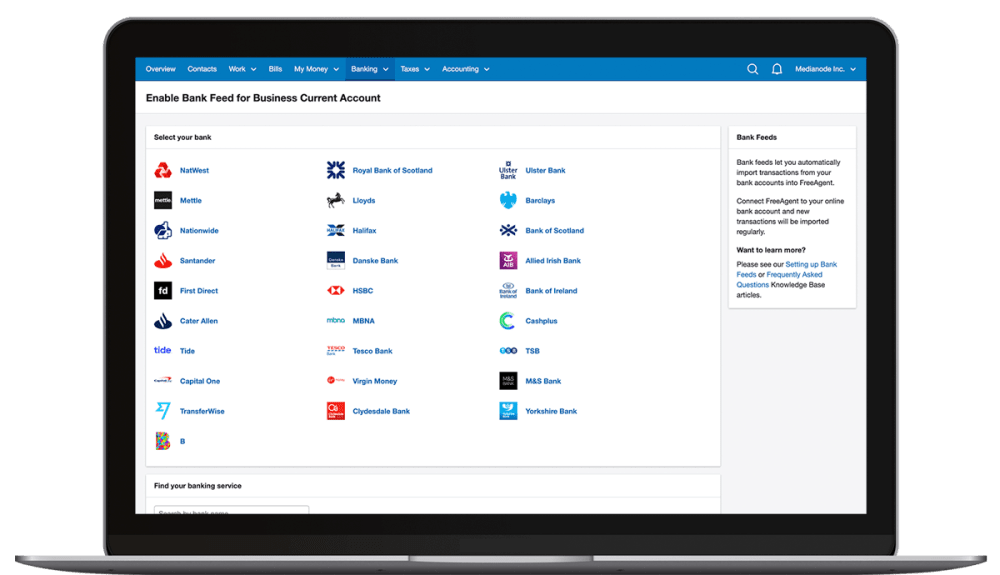
Task: Select the M&S Bank link
Action: pyautogui.click(x=543, y=381)
